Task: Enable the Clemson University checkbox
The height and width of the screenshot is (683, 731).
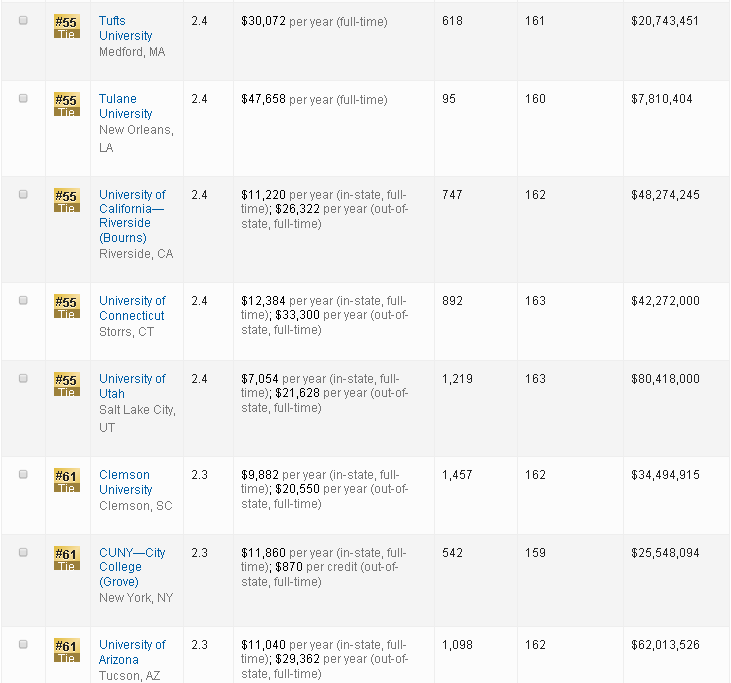Action: [23, 475]
